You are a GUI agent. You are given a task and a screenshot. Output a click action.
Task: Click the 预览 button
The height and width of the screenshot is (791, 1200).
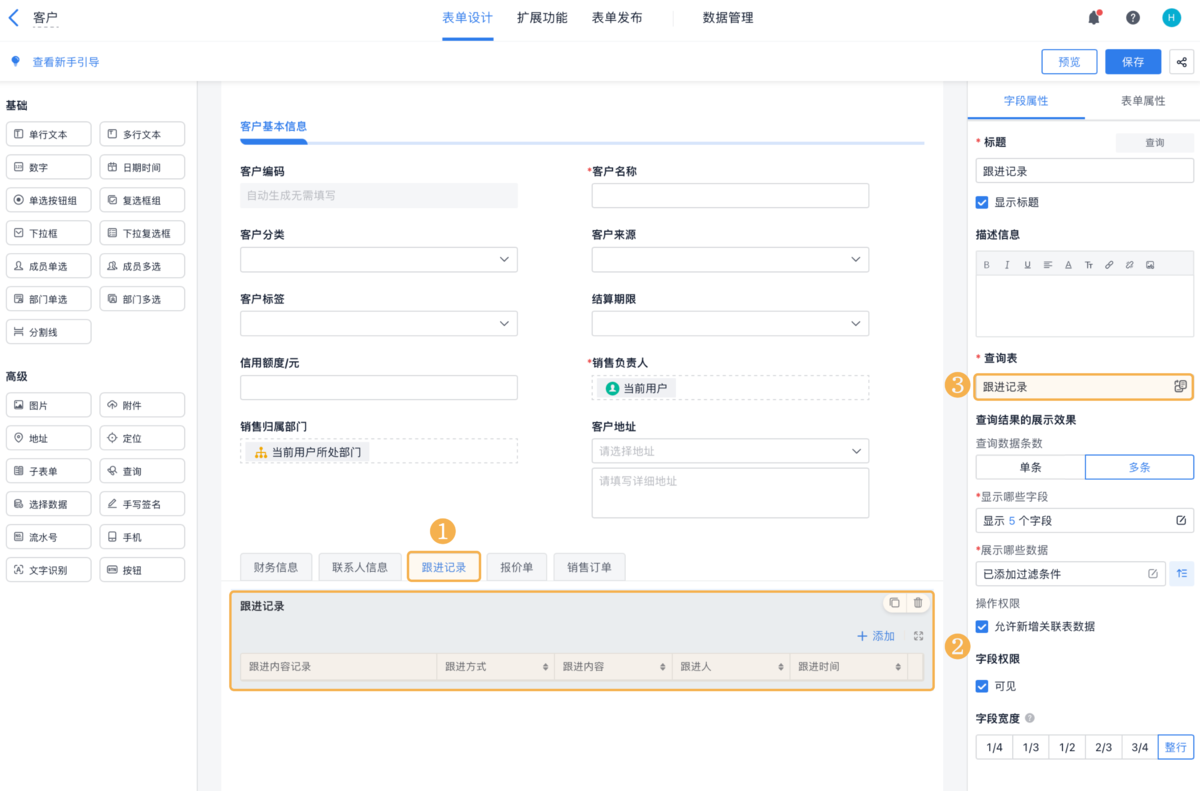[x=1069, y=62]
